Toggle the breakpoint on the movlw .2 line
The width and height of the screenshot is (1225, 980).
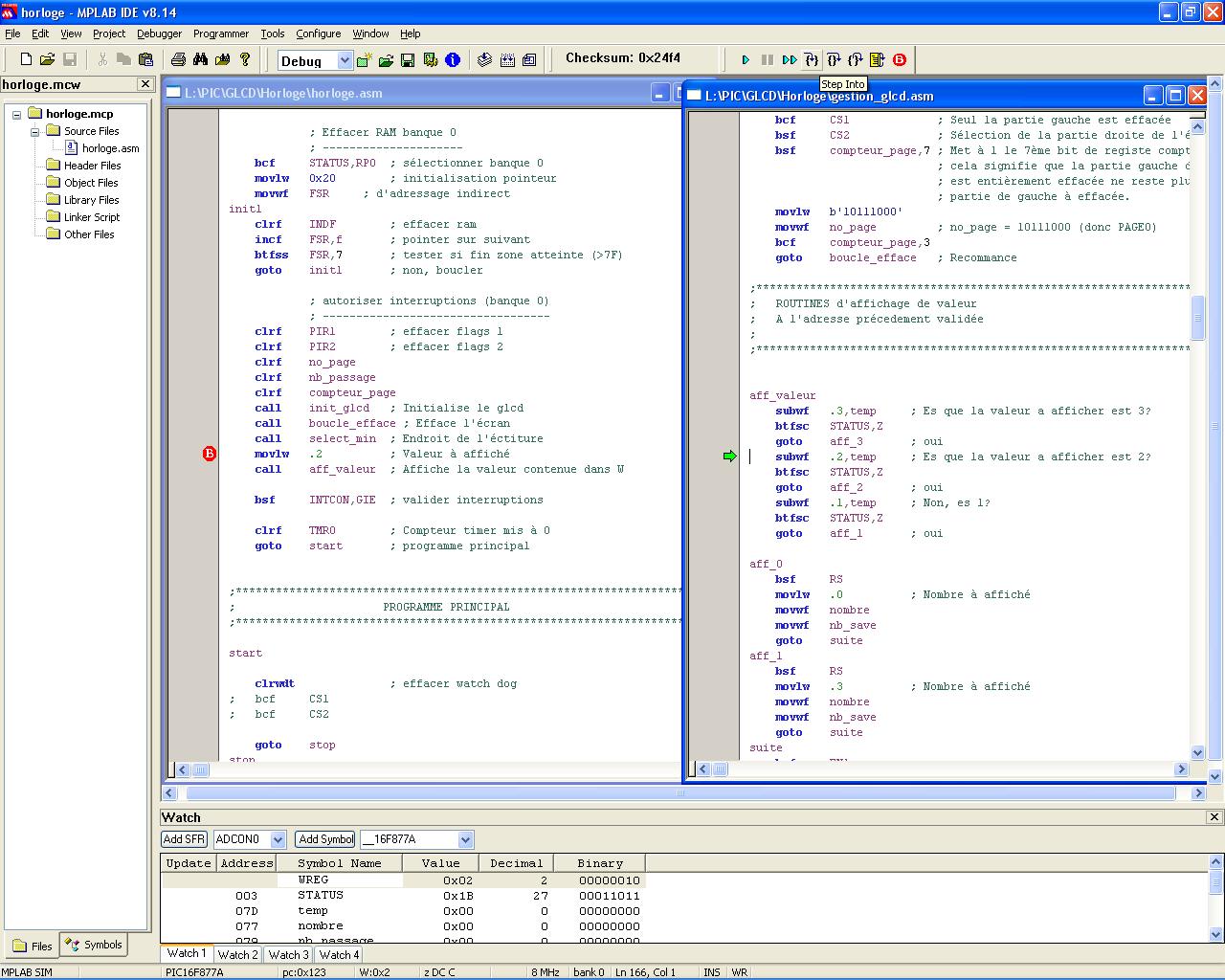click(x=210, y=454)
